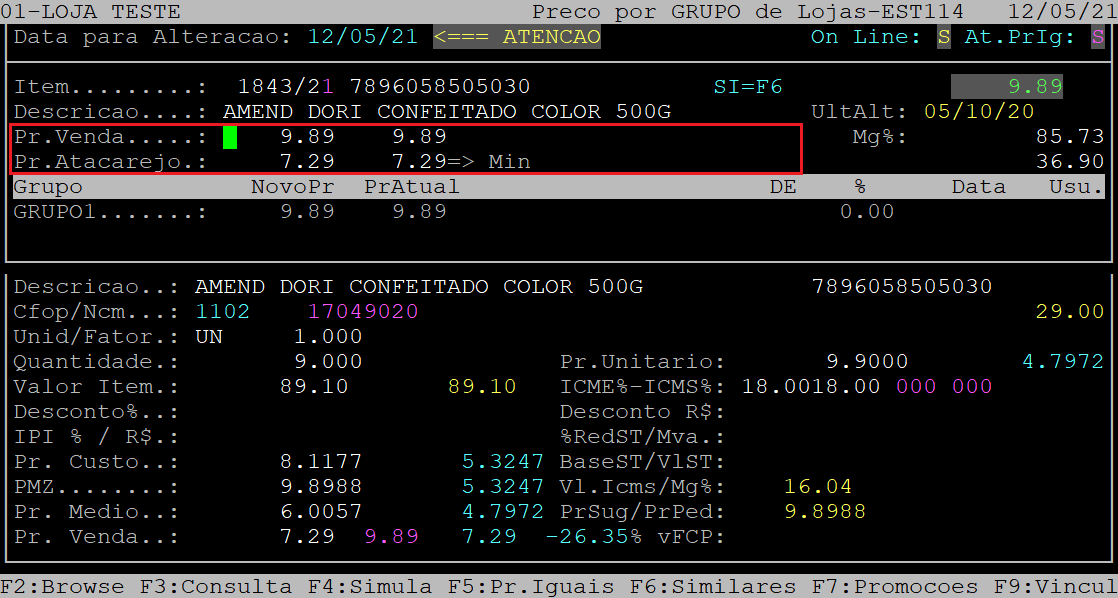This screenshot has width=1118, height=598.
Task: Choose F9:Vincul at bottom right
Action: point(1055,587)
